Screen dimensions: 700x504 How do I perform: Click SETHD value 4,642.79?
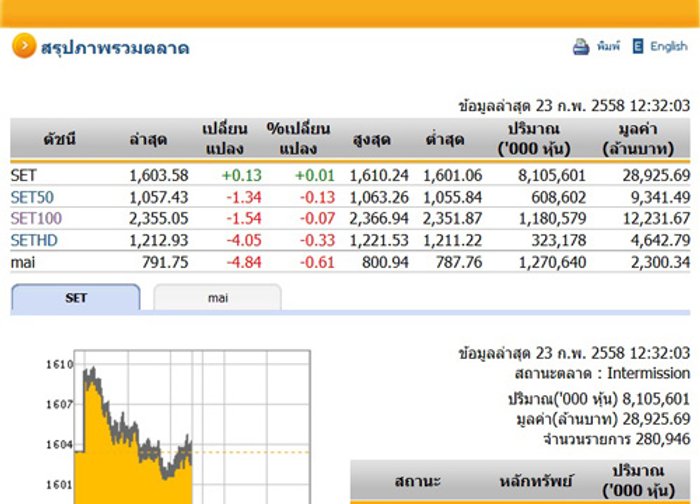coord(660,240)
